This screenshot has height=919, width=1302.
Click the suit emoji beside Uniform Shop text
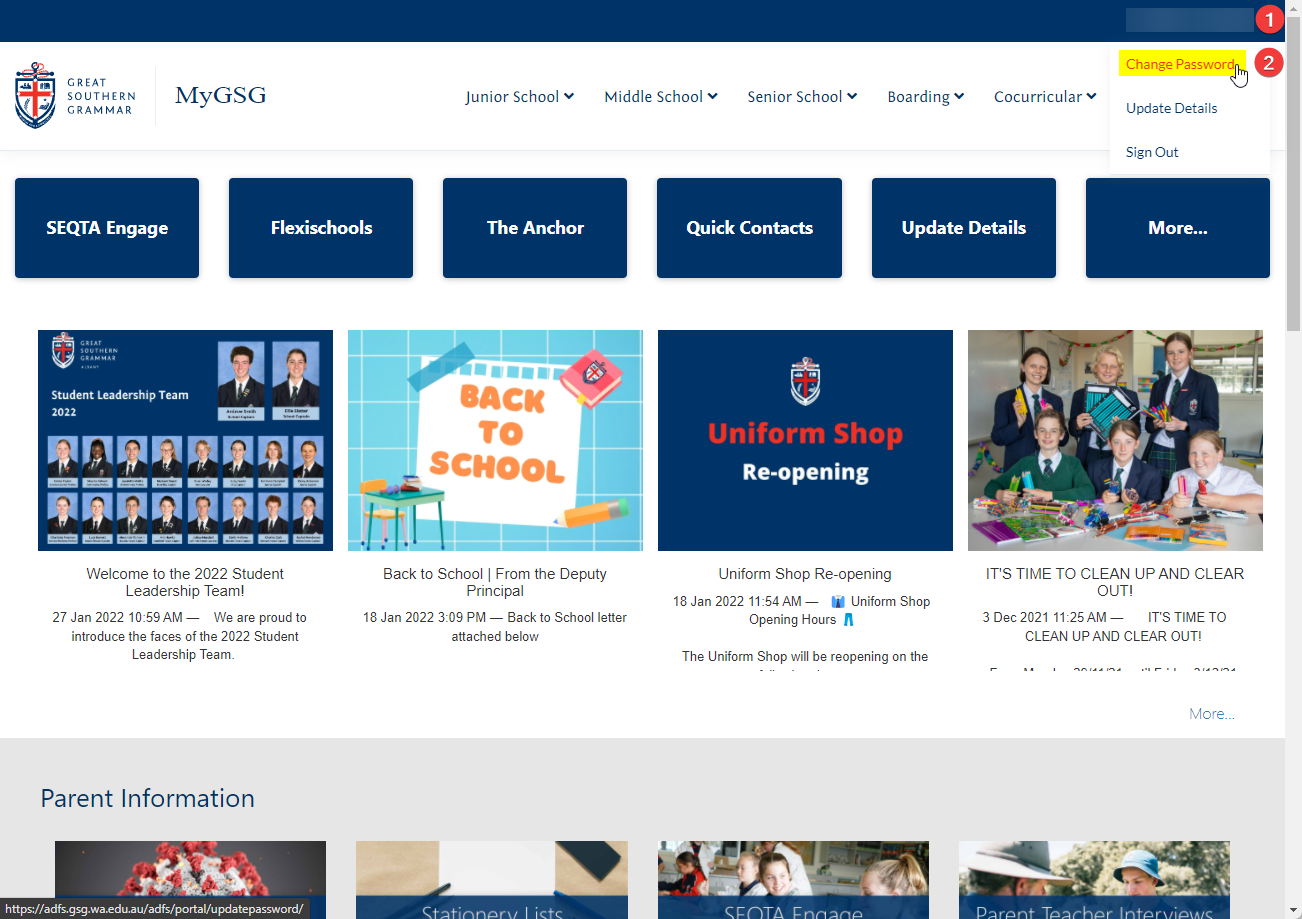[837, 601]
